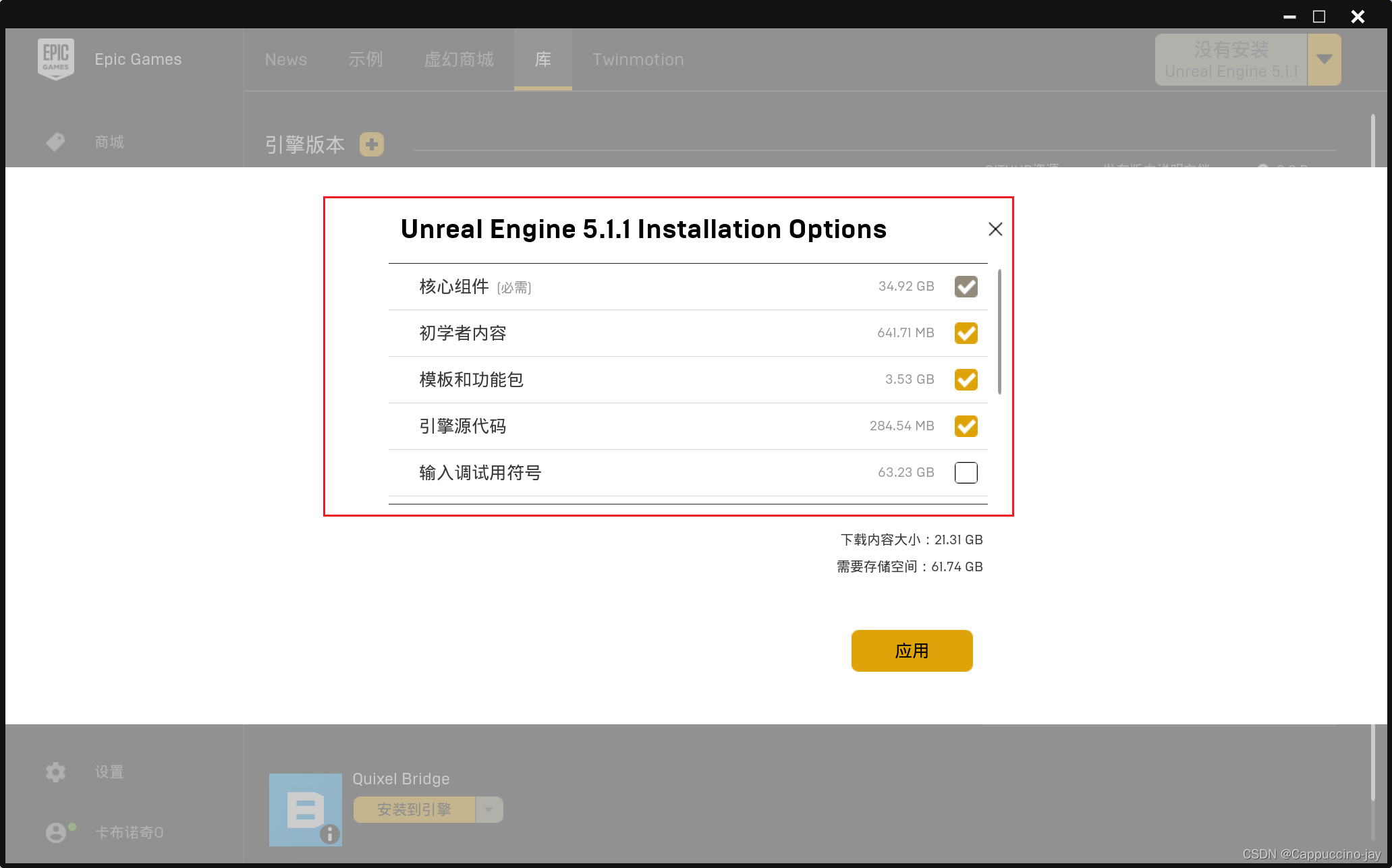Click the Quixel Bridge info icon
This screenshot has width=1392, height=868.
[329, 834]
